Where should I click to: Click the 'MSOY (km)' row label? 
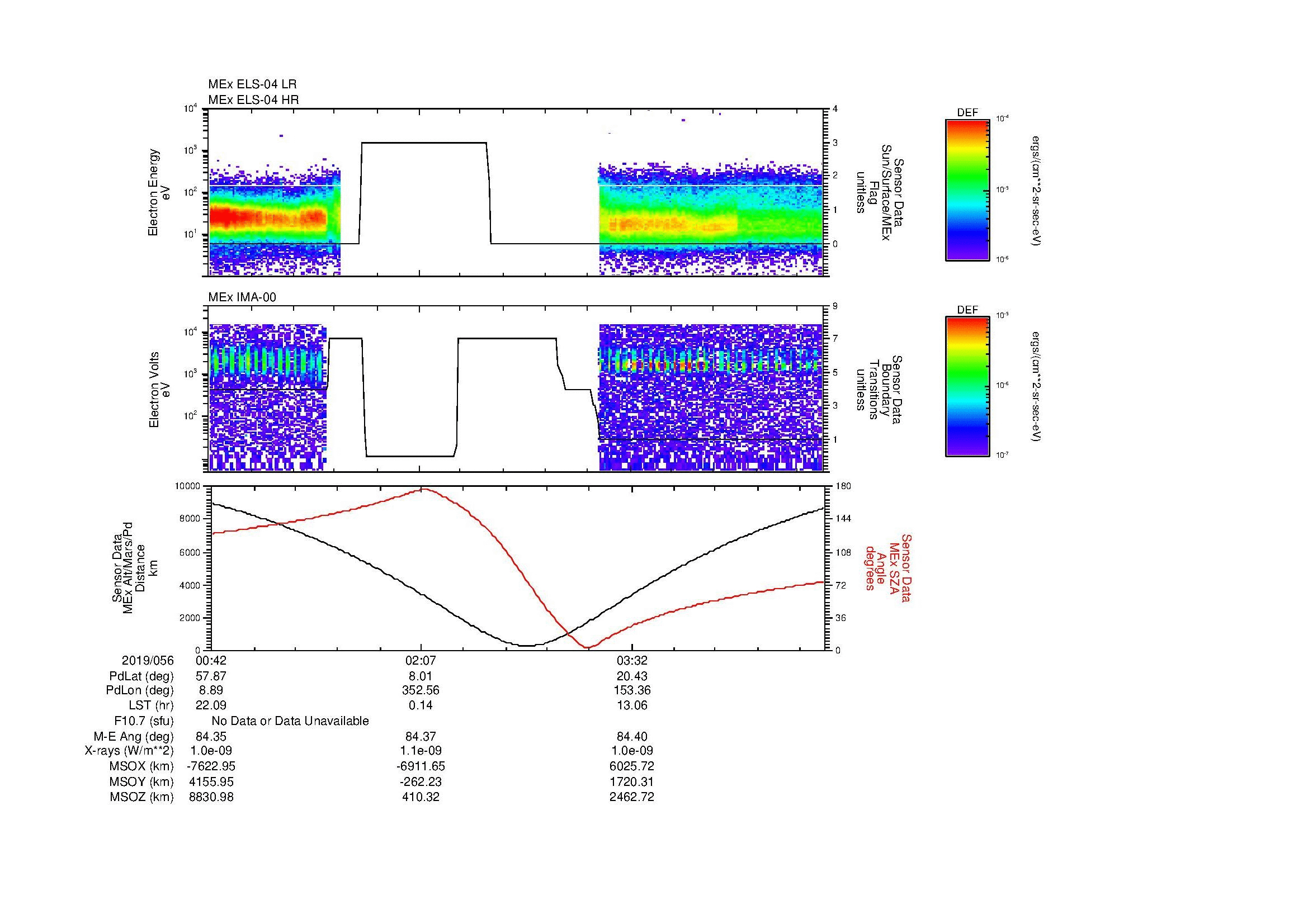pyautogui.click(x=142, y=782)
